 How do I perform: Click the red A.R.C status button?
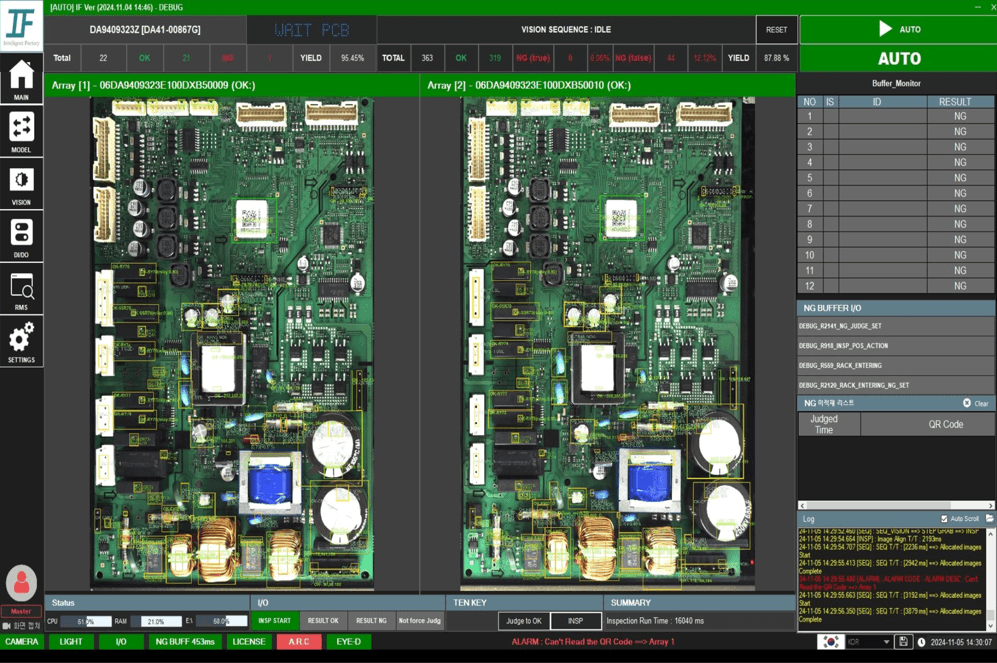[x=298, y=642]
